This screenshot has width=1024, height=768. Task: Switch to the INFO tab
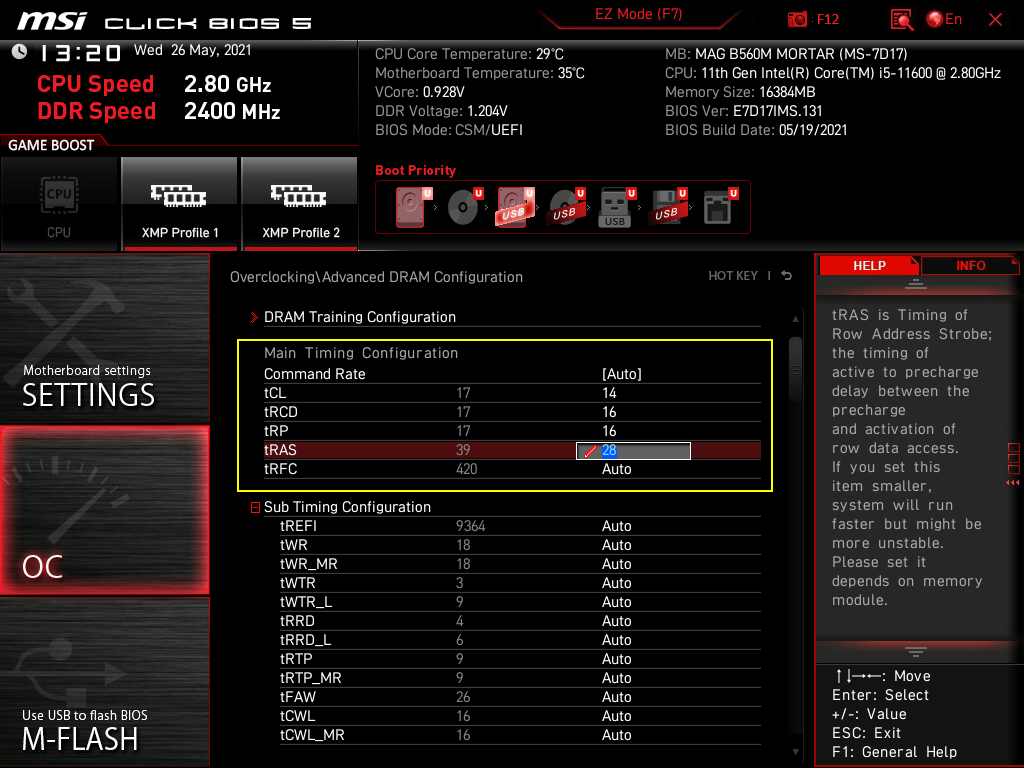[970, 266]
